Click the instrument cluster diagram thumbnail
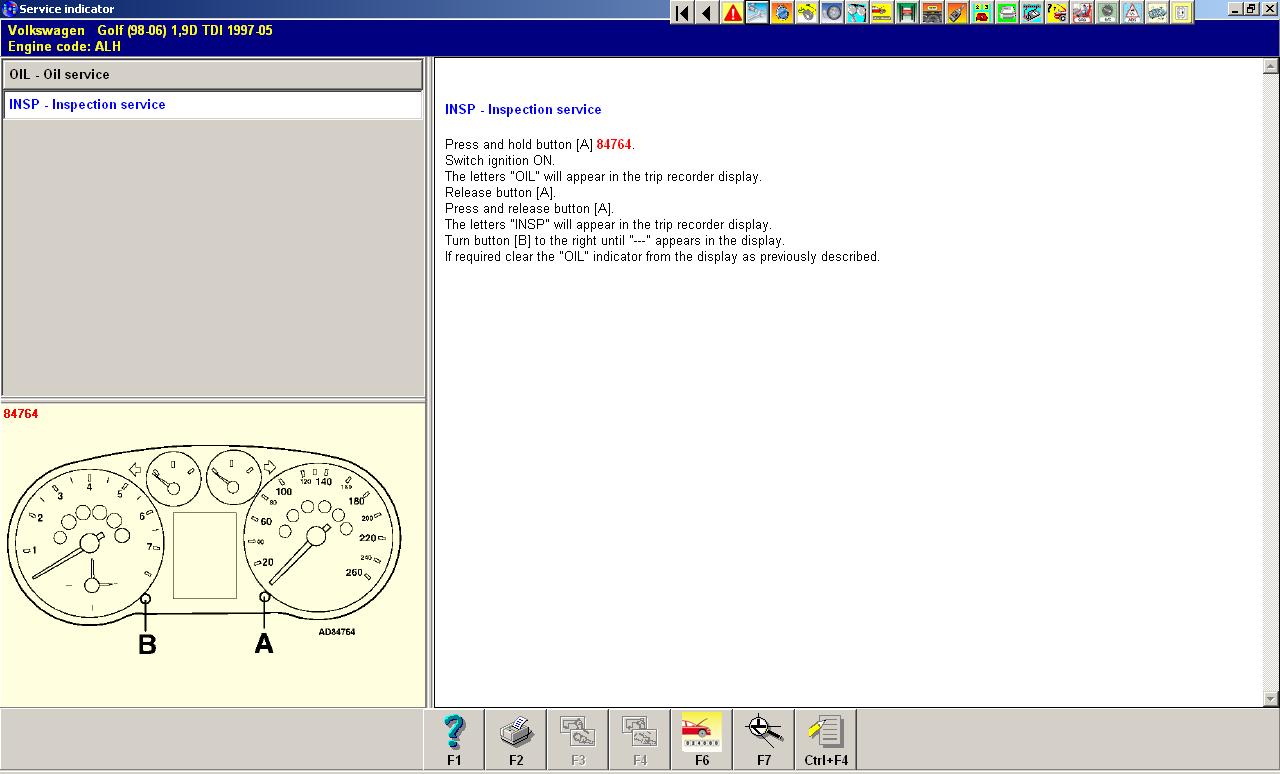This screenshot has height=774, width=1280. coord(204,548)
